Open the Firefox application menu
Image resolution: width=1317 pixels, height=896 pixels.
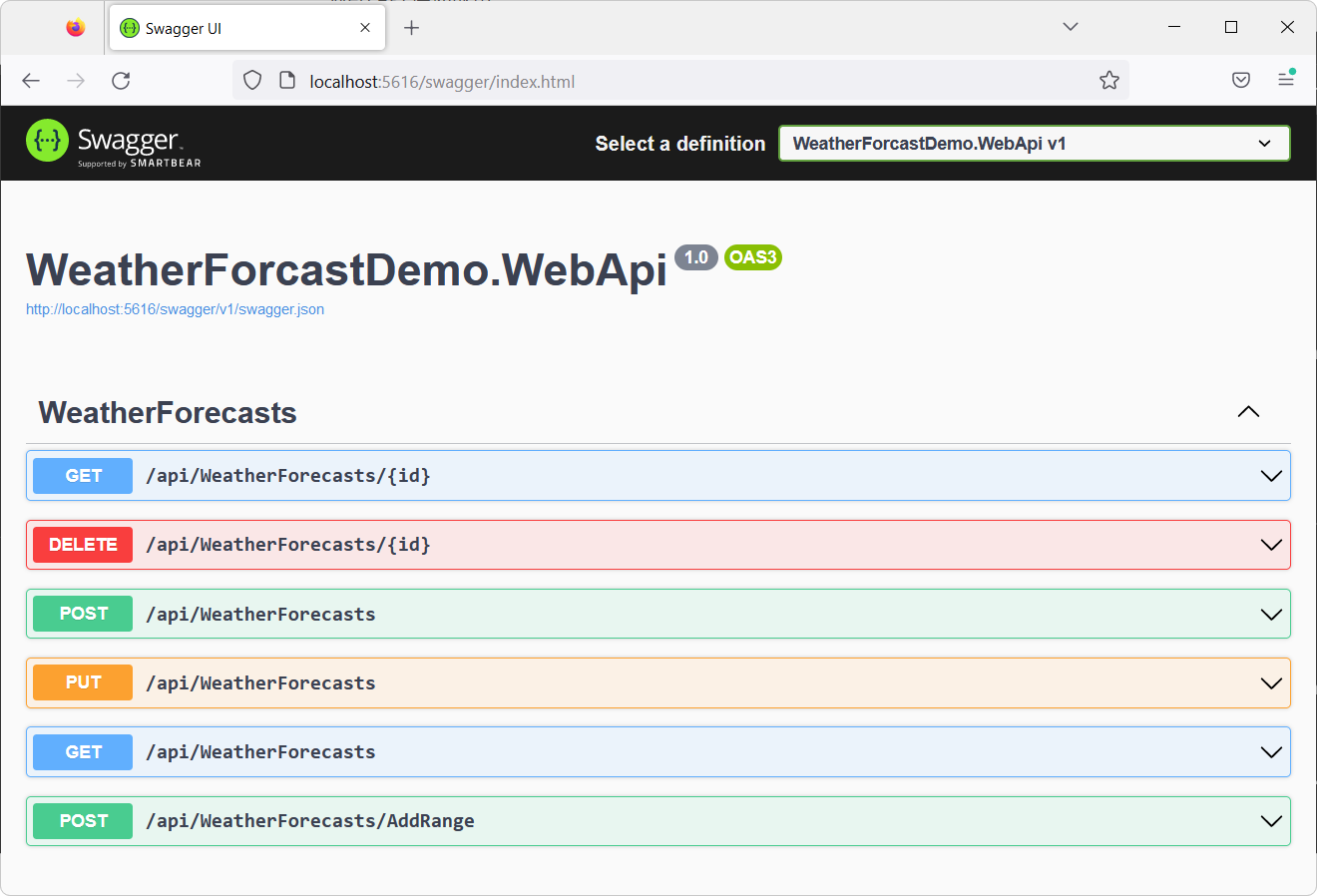click(x=1286, y=81)
